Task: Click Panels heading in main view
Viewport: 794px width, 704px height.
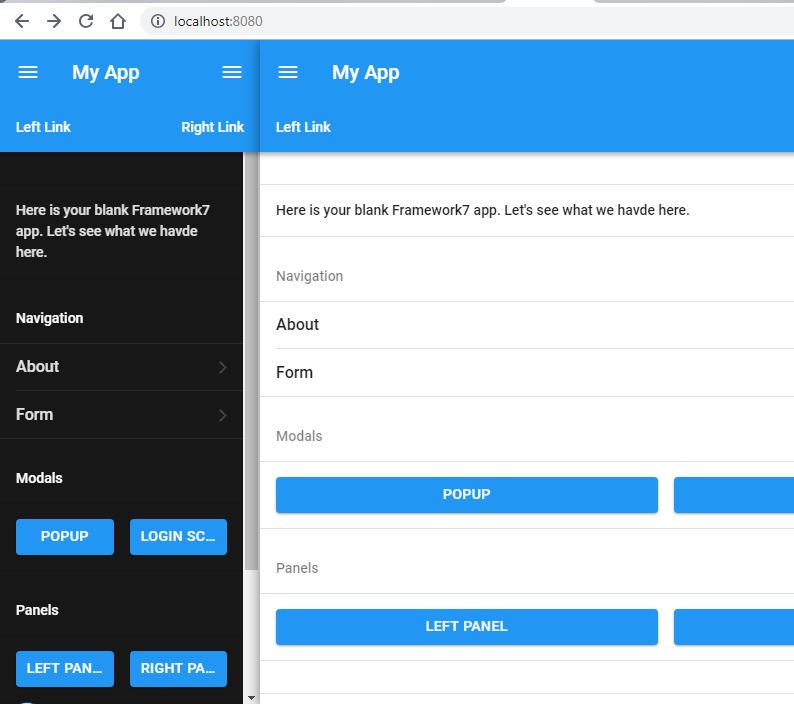Action: 297,568
